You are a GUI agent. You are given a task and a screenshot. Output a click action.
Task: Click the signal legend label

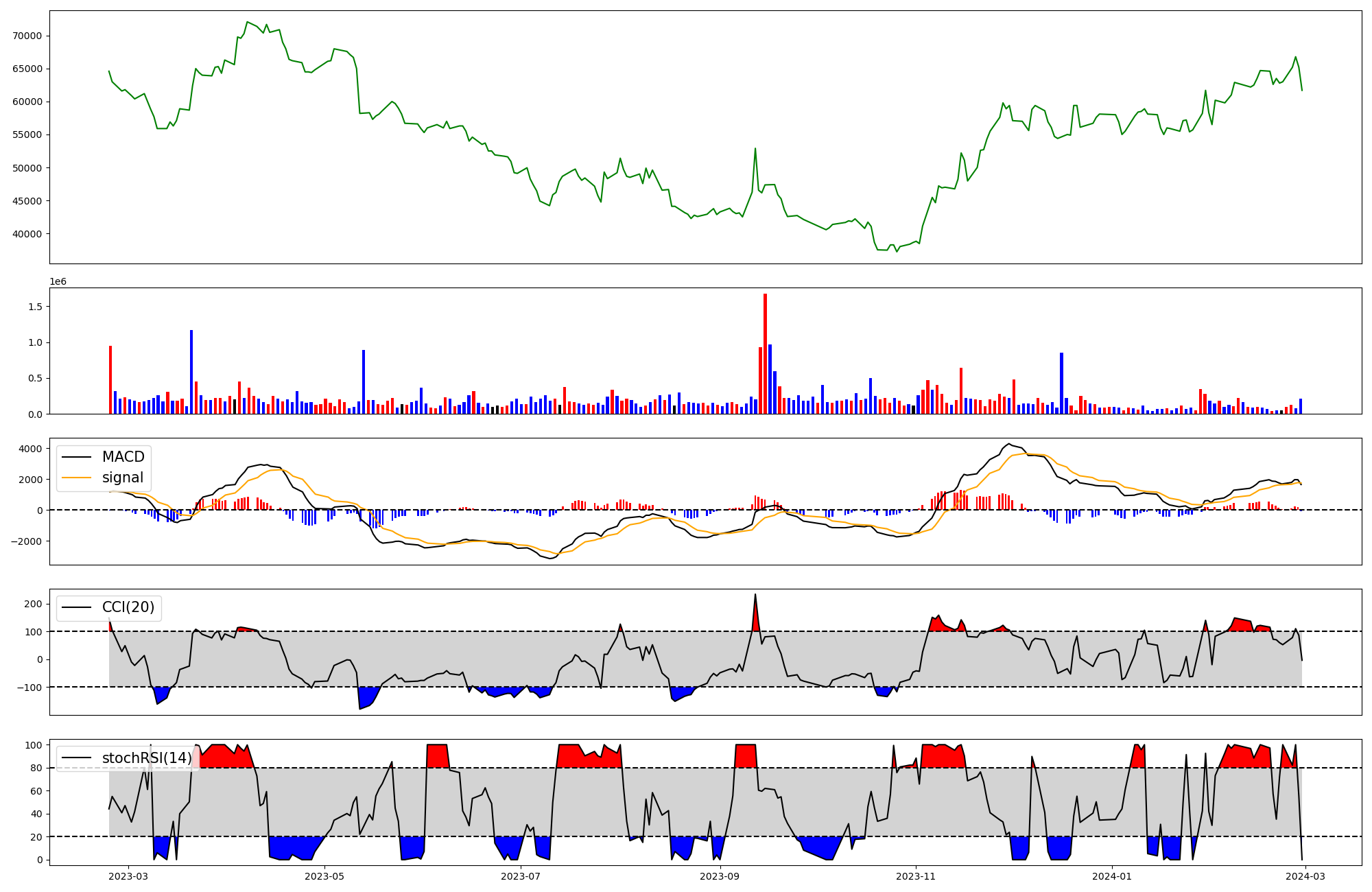coord(123,478)
